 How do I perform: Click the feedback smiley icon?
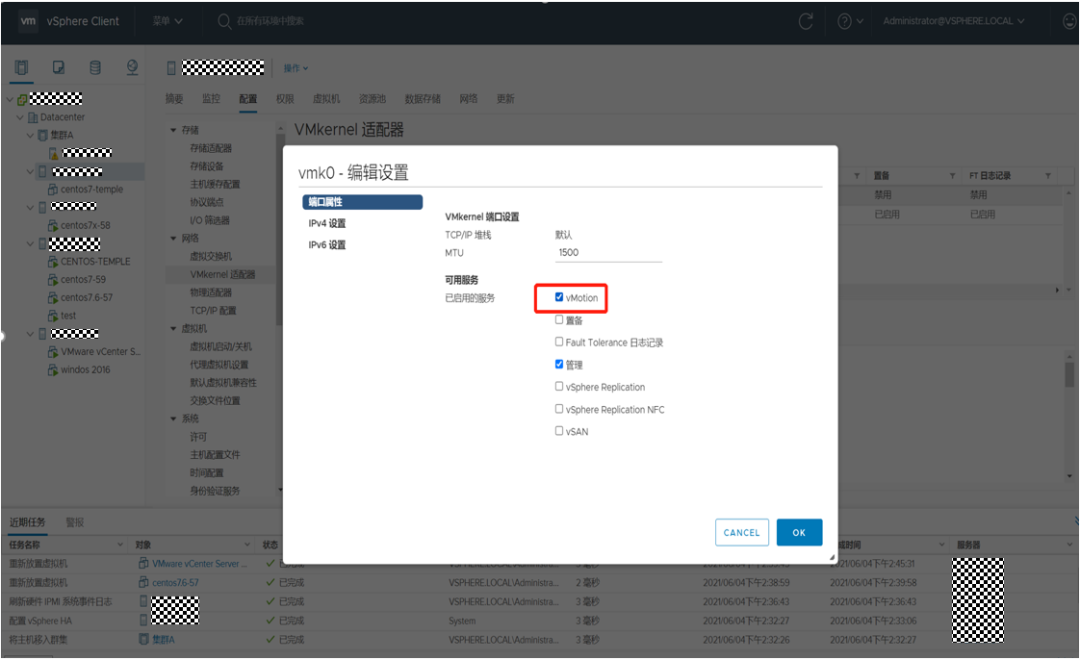[x=1070, y=21]
